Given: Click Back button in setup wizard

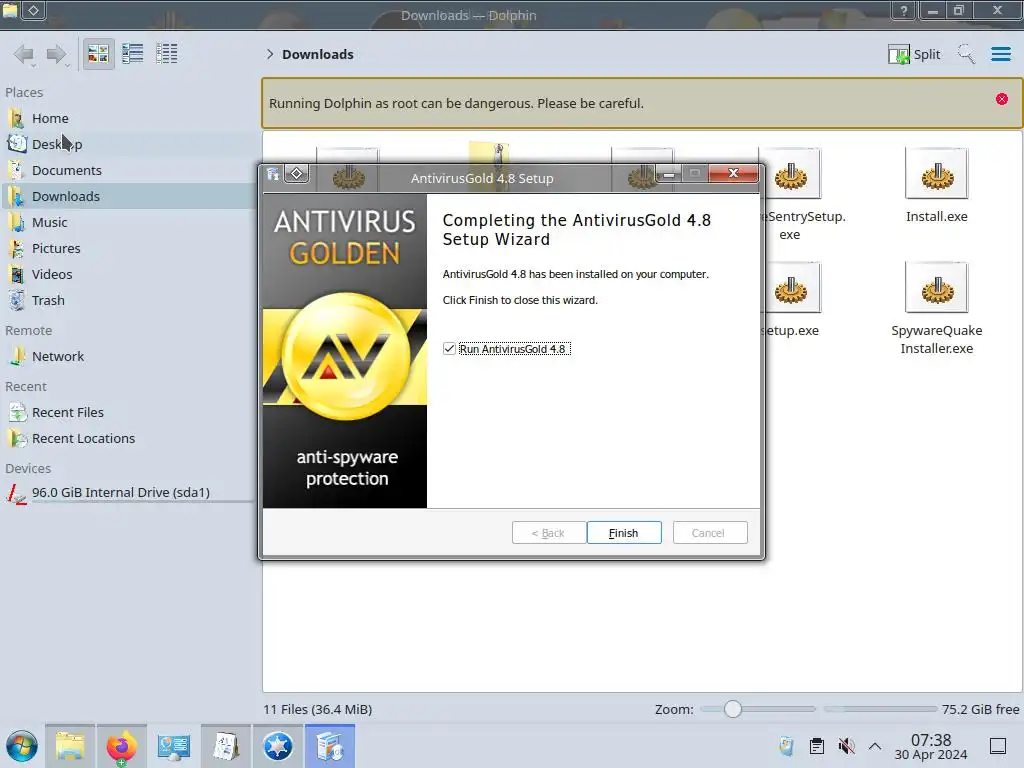Looking at the screenshot, I should [548, 533].
